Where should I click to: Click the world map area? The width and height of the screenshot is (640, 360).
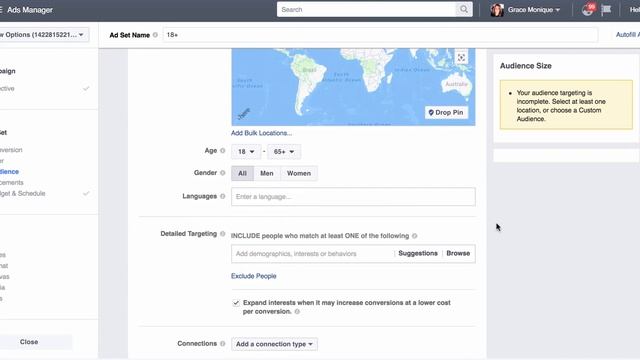pyautogui.click(x=353, y=87)
